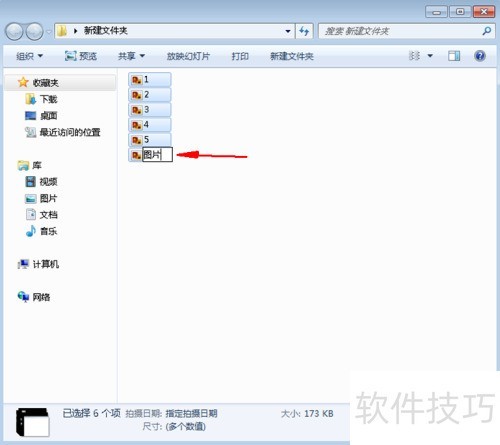Click the 新建文件夹 path segment in address bar
The width and height of the screenshot is (500, 445).
tap(106, 31)
